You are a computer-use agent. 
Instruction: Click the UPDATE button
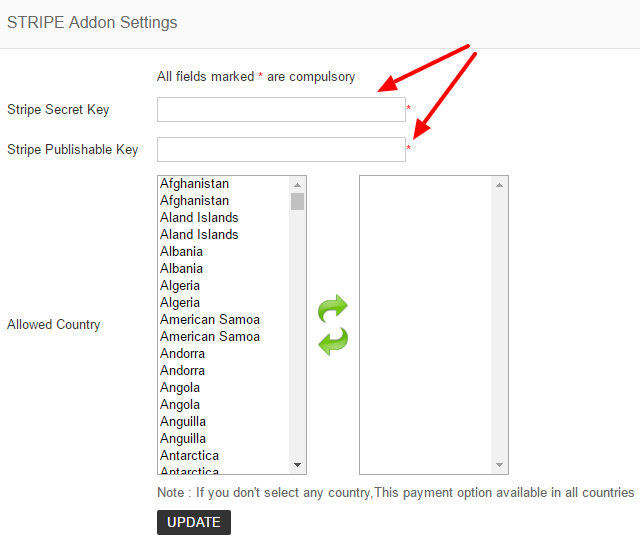coord(194,522)
